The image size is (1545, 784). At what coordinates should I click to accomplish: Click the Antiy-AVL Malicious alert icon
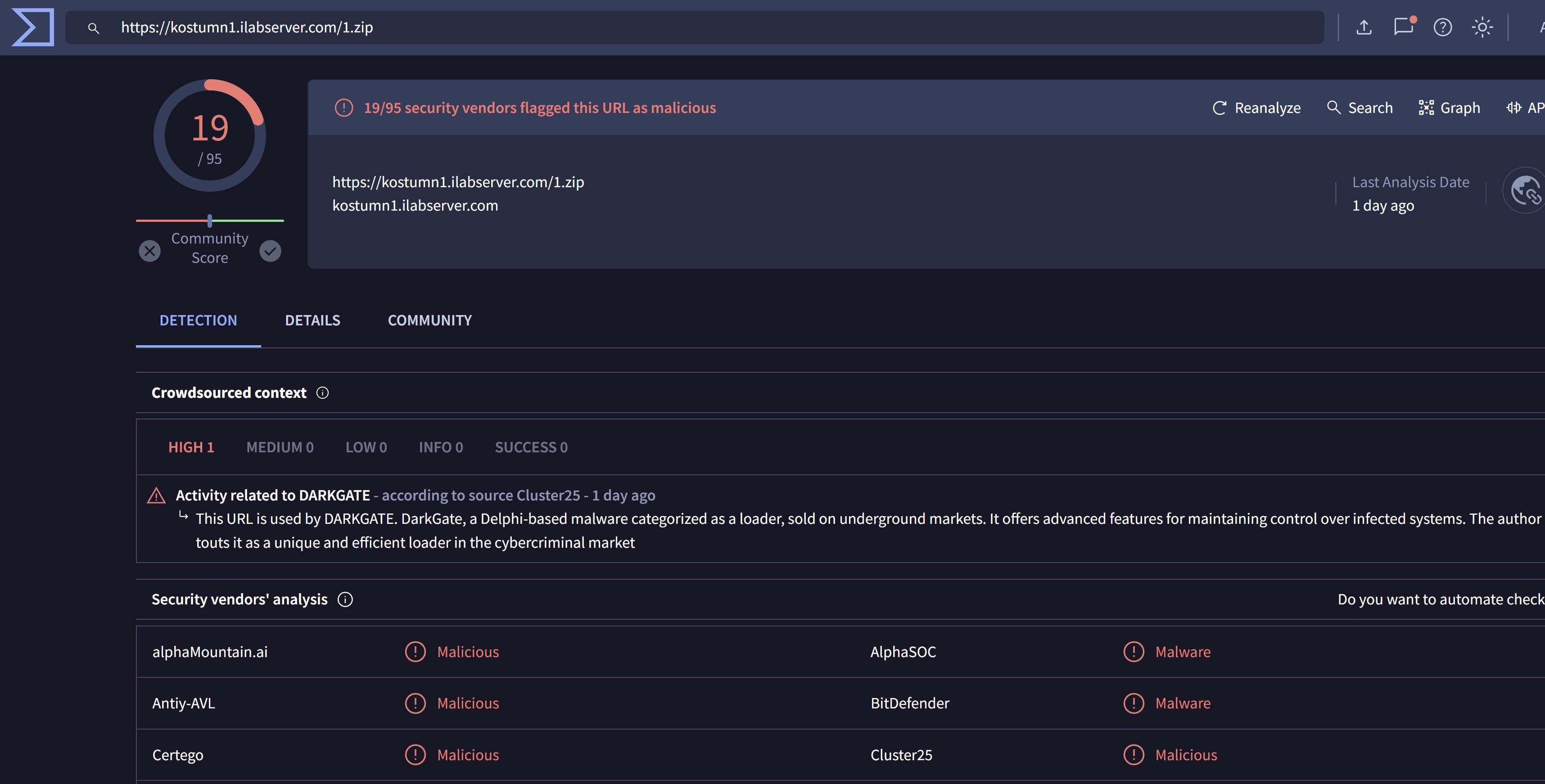[x=415, y=703]
